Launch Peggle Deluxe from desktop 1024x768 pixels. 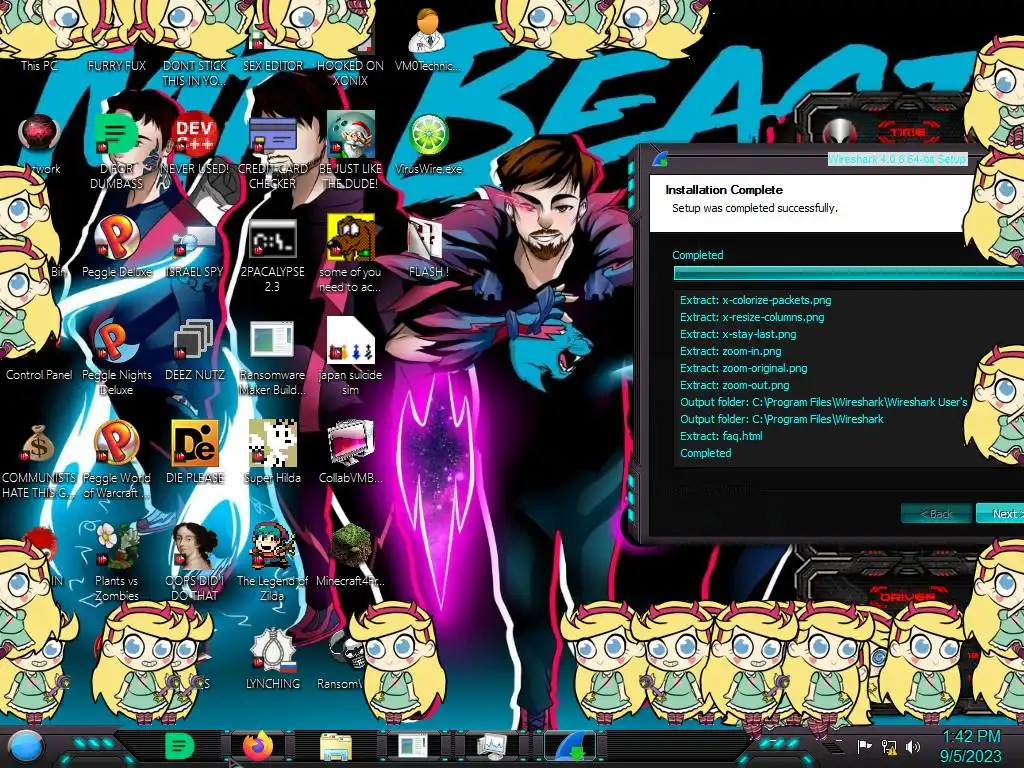117,247
